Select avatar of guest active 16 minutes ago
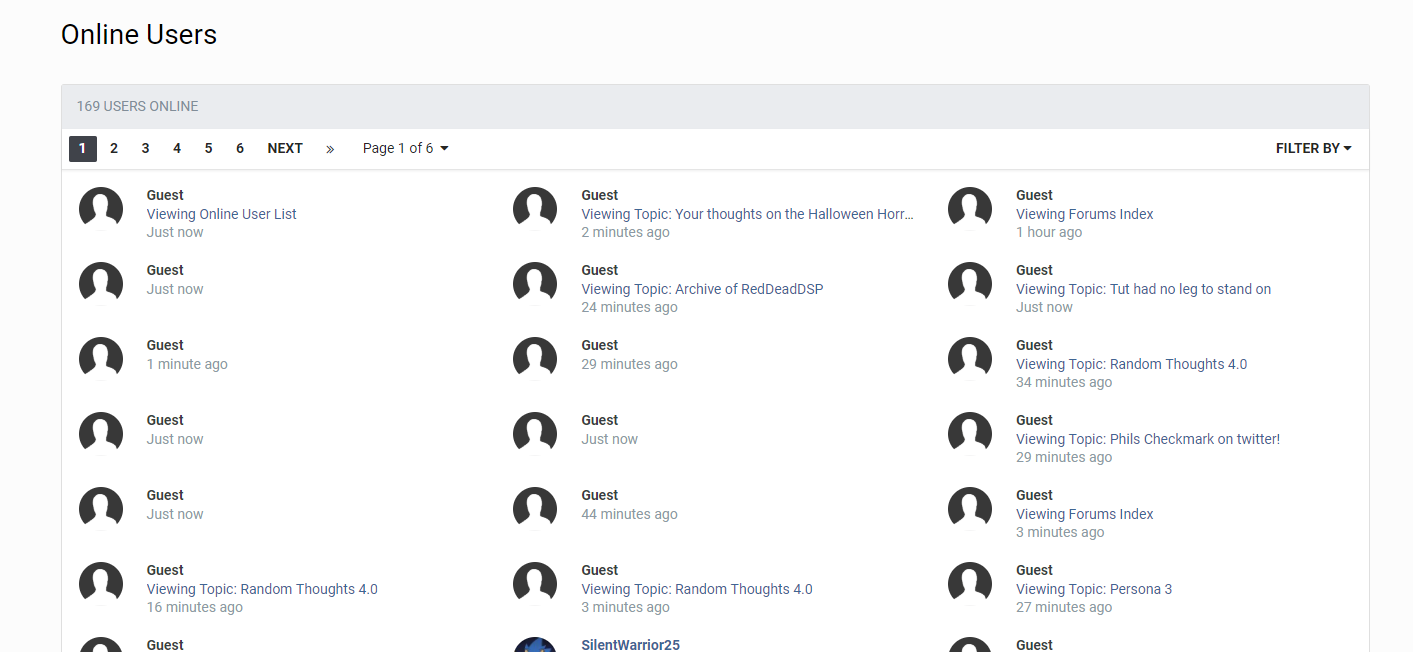 101,583
